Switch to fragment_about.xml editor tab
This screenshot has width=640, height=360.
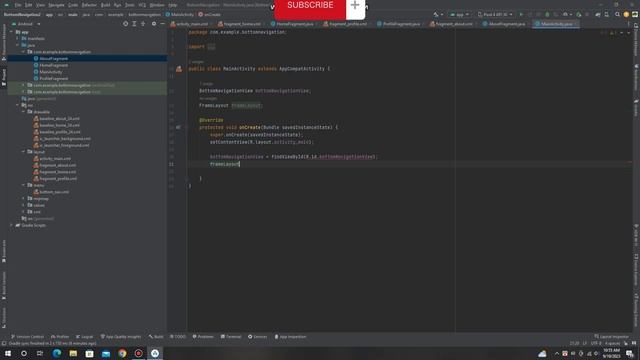(451, 24)
